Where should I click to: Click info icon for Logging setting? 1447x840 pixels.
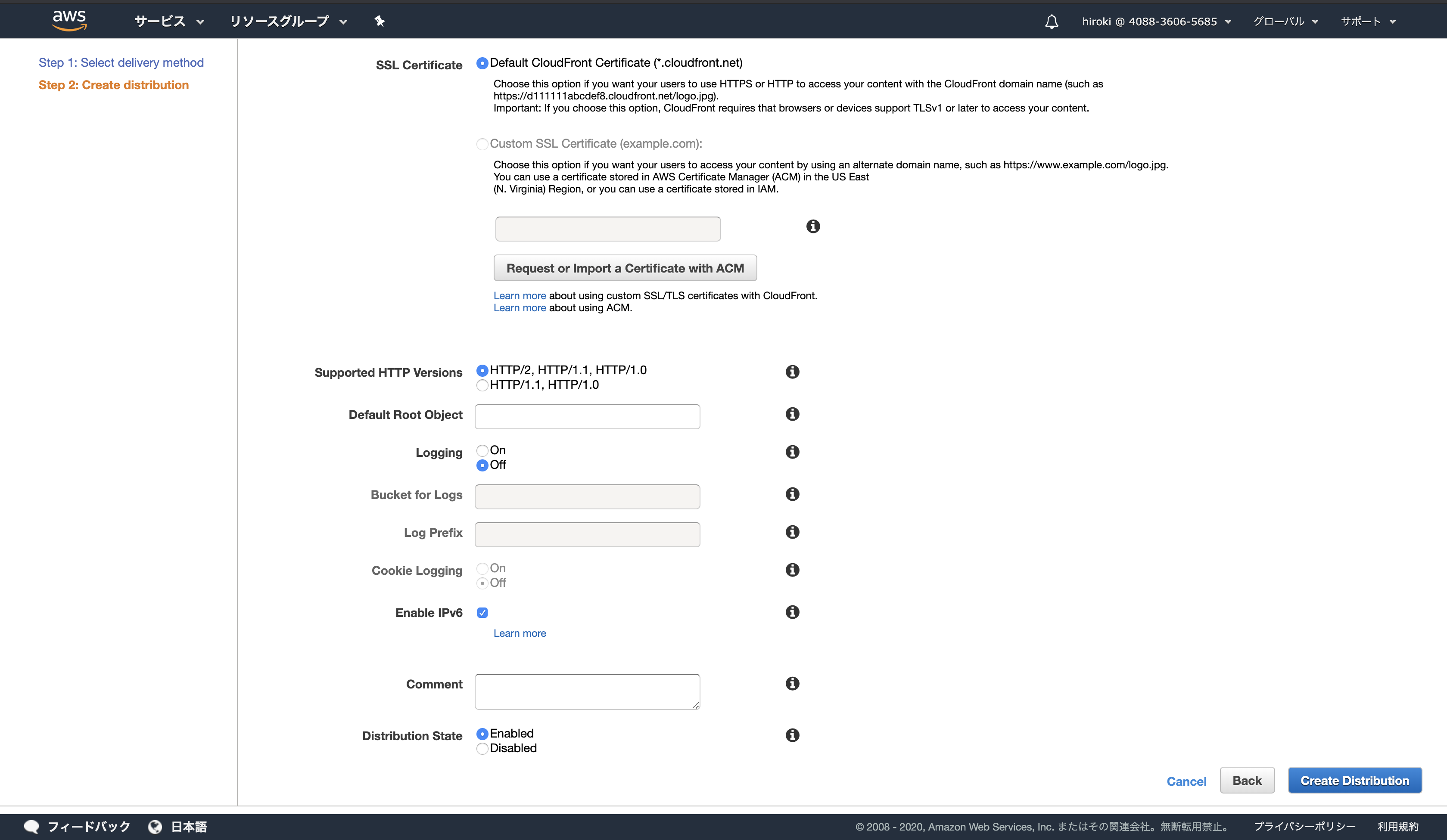pyautogui.click(x=792, y=452)
